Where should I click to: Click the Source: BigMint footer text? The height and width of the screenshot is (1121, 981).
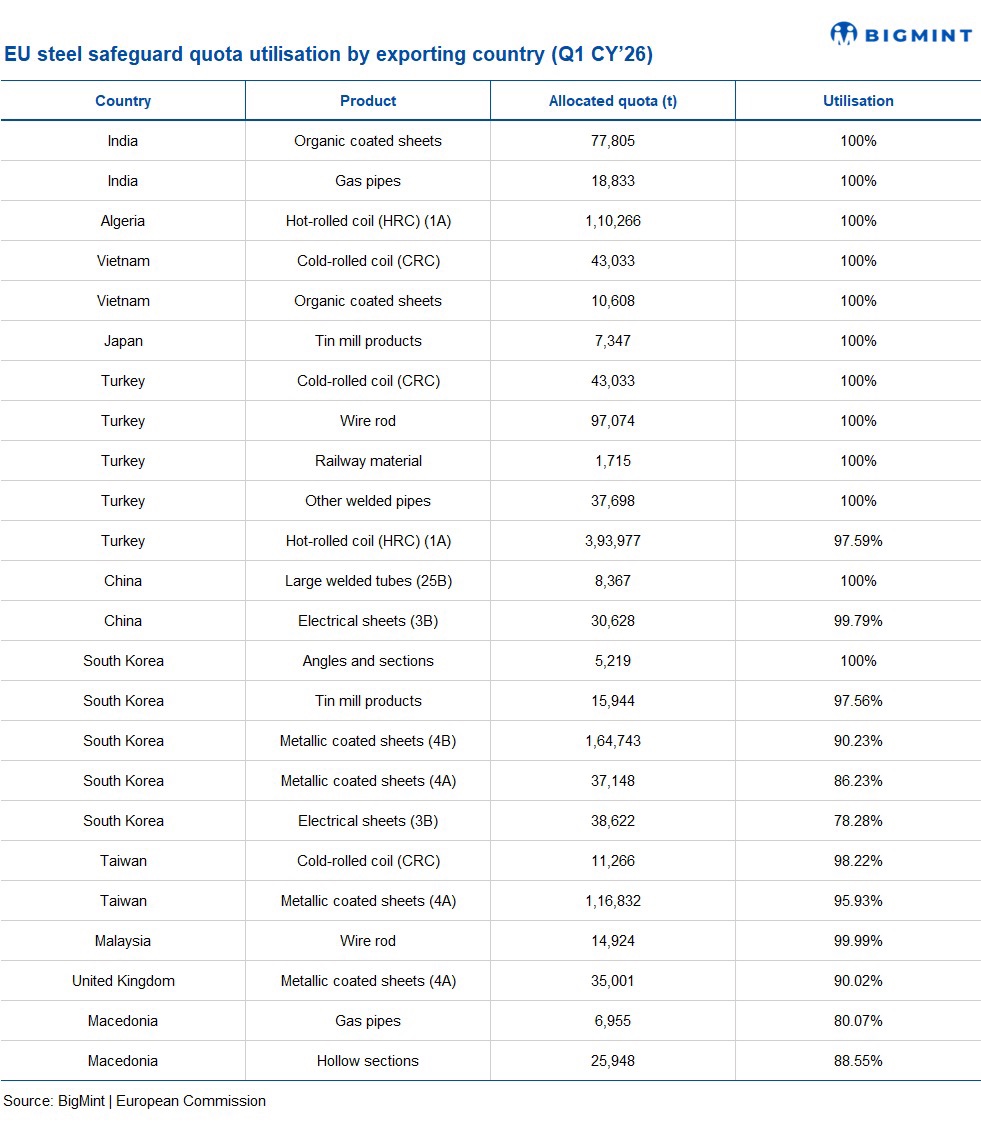135,1101
